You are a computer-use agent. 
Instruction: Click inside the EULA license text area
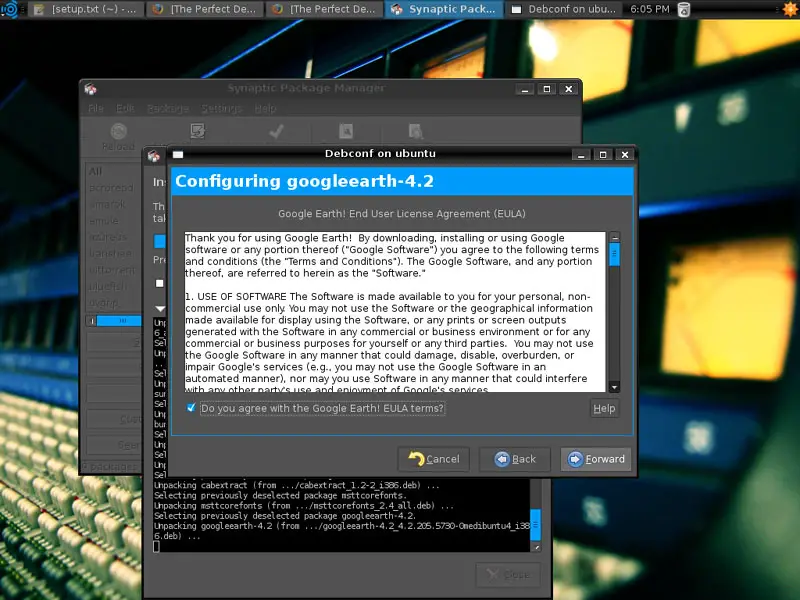(x=395, y=312)
